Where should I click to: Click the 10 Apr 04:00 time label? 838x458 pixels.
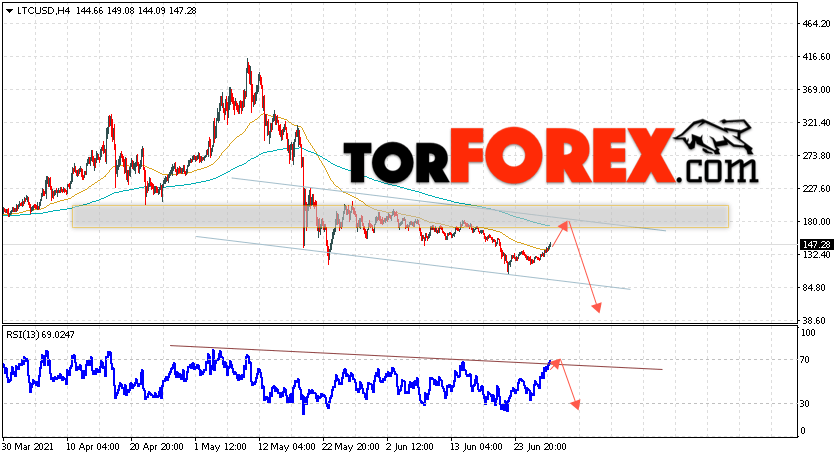93,447
